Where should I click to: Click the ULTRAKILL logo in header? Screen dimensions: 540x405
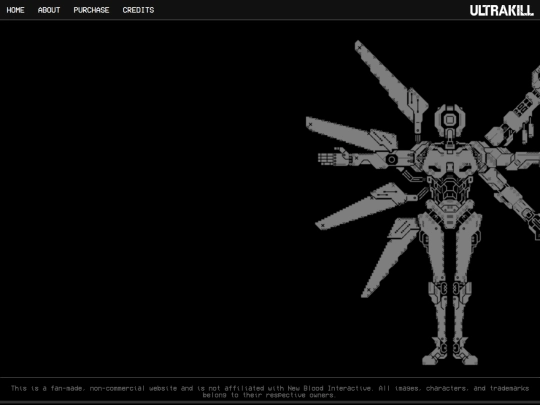tap(502, 10)
